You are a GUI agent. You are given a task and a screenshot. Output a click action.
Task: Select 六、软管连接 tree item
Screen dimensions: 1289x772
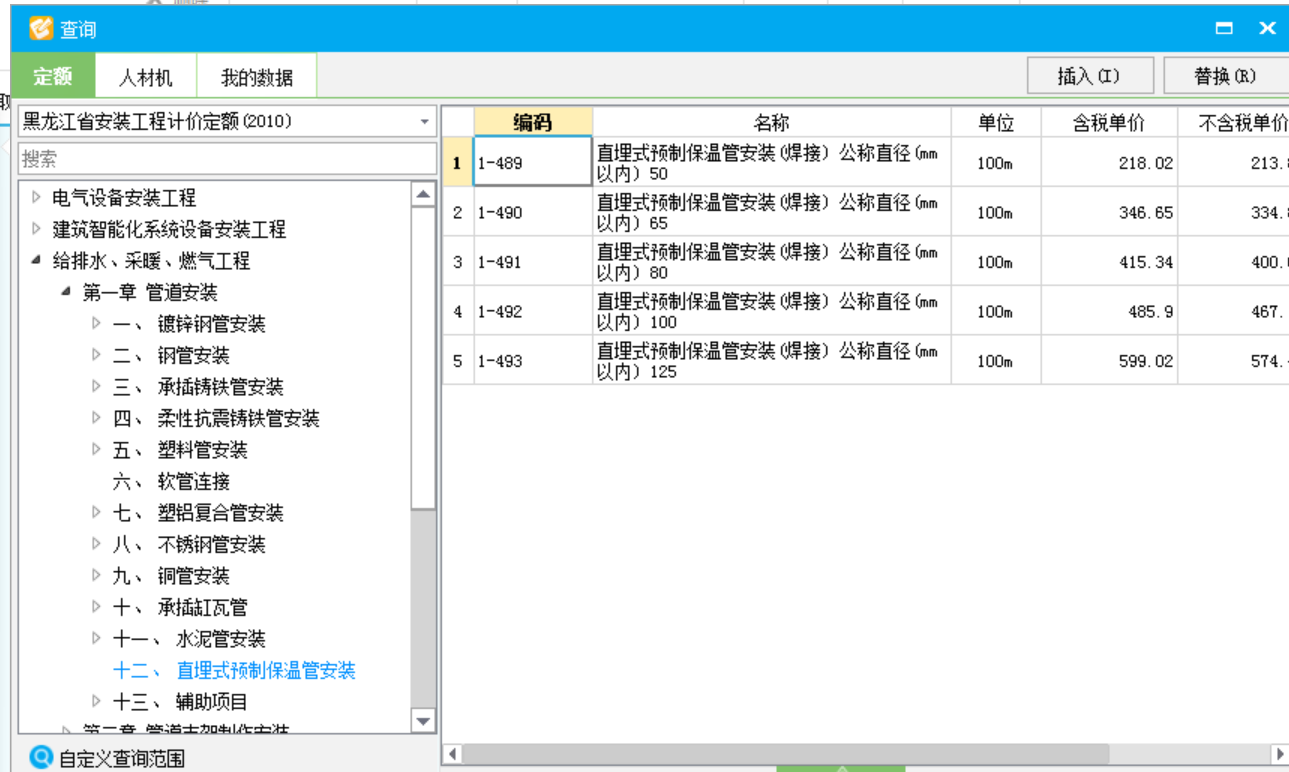171,481
